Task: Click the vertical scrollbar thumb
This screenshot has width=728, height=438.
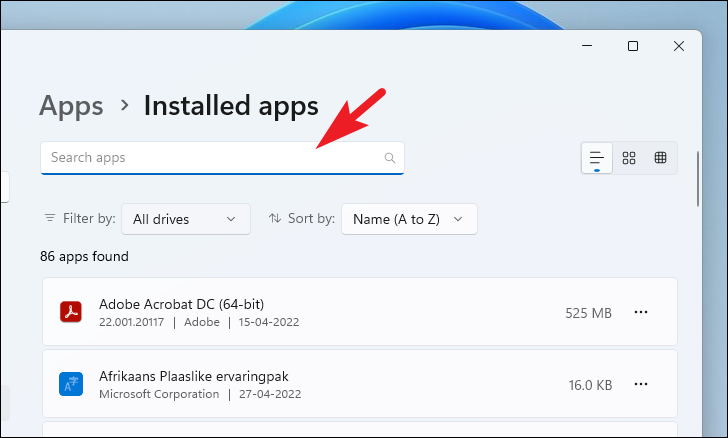Action: pyautogui.click(x=698, y=179)
